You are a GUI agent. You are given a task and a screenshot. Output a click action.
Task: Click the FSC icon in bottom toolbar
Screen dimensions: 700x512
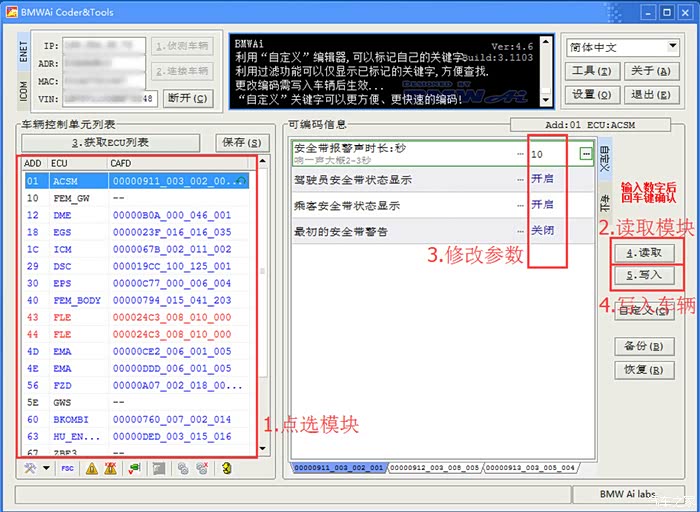[67, 468]
